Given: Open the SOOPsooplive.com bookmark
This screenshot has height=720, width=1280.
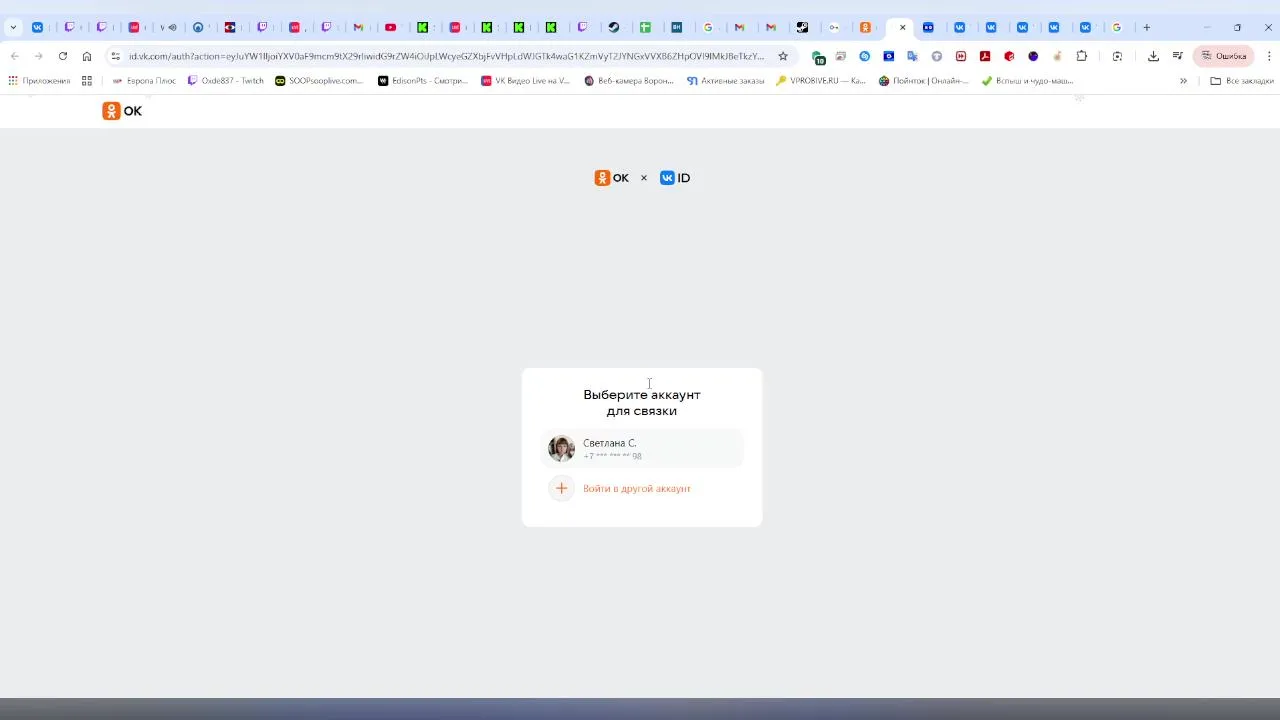Looking at the screenshot, I should (x=319, y=81).
